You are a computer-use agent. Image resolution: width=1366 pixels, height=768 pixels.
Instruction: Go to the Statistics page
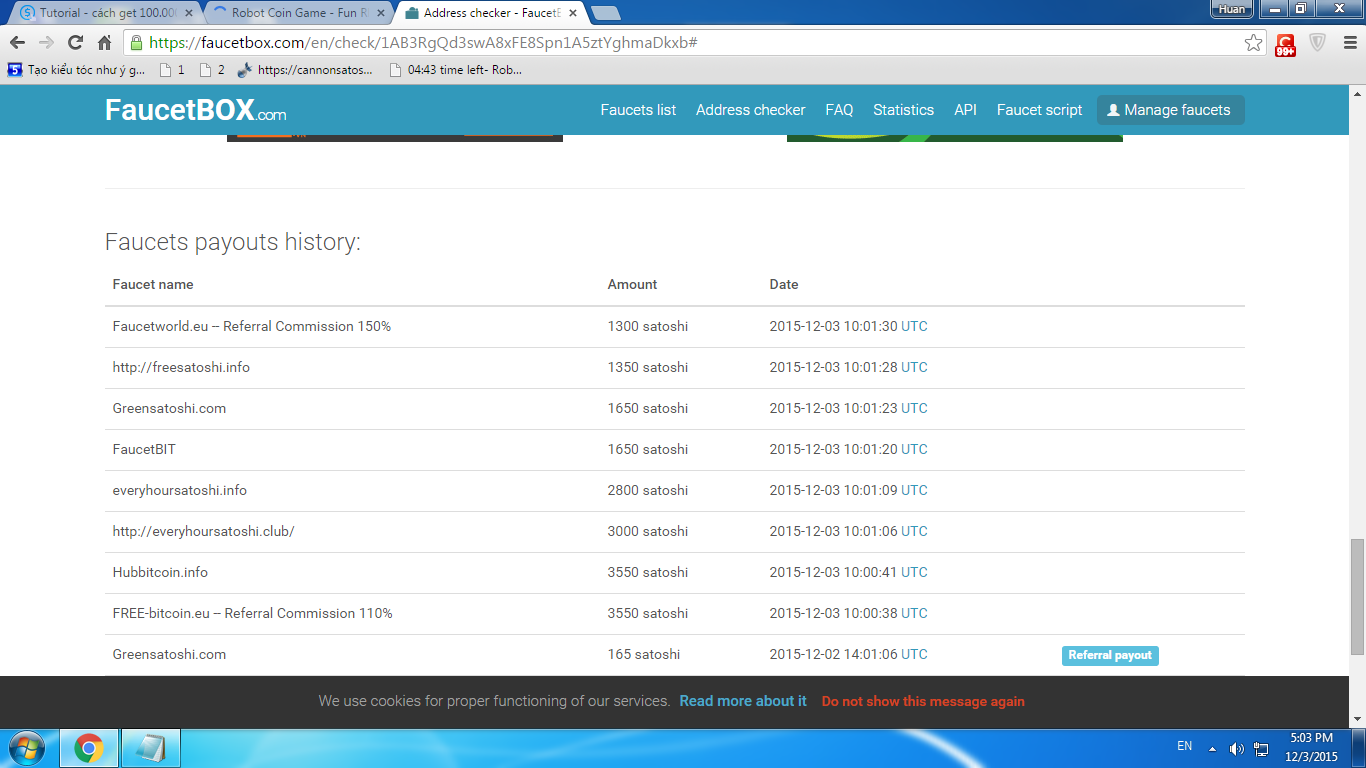tap(903, 110)
